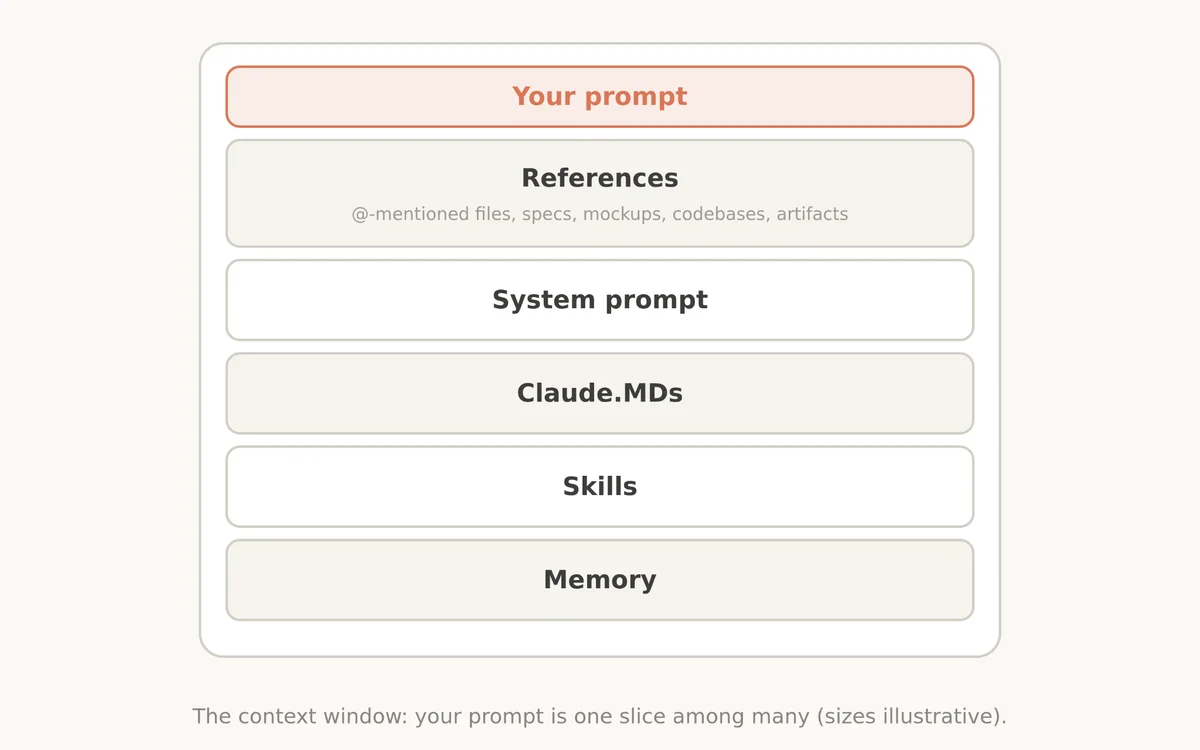Choose the Memory block

(600, 580)
